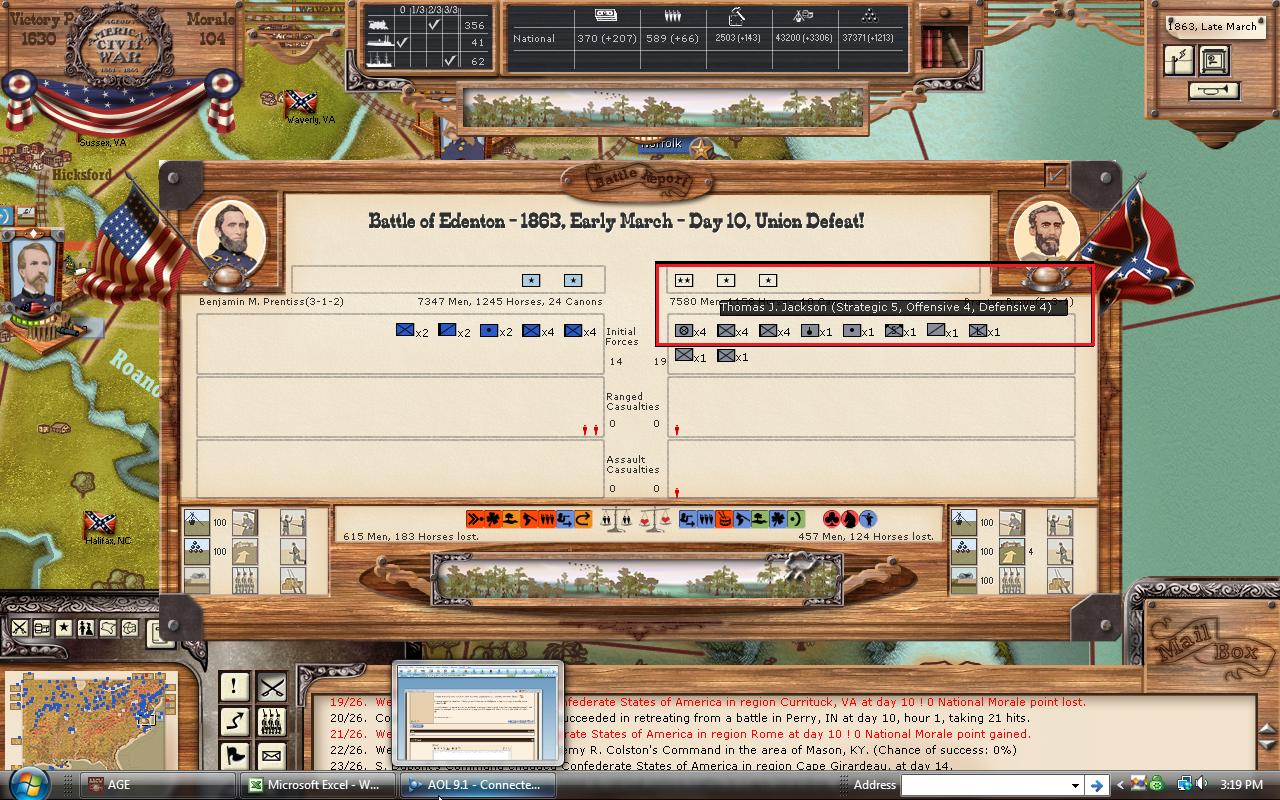The image size is (1280, 800).
Task: Click the soldiers message filter icon
Action: click(x=271, y=721)
